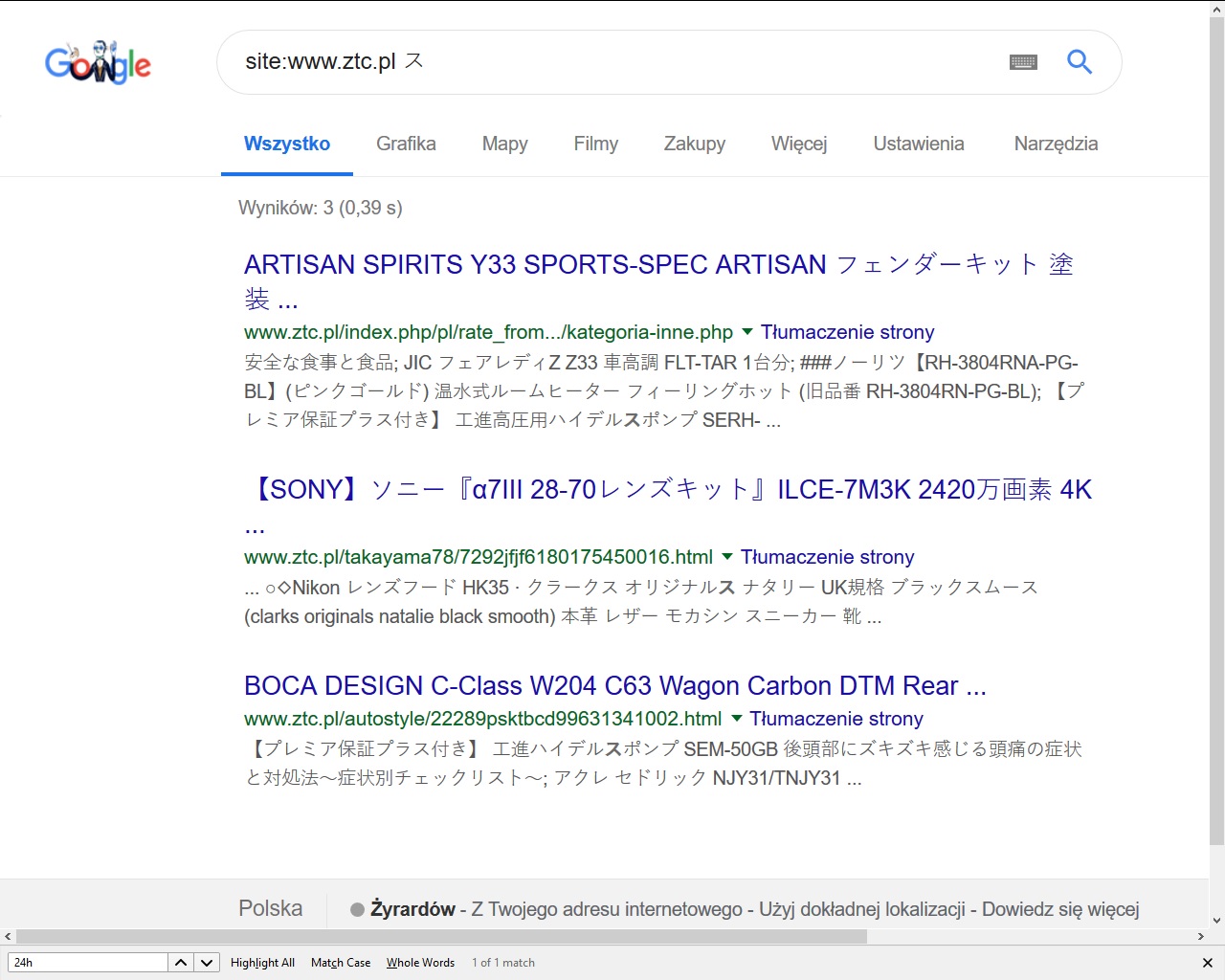Click in the Google search box
Image resolution: width=1225 pixels, height=980 pixels.
[612, 62]
